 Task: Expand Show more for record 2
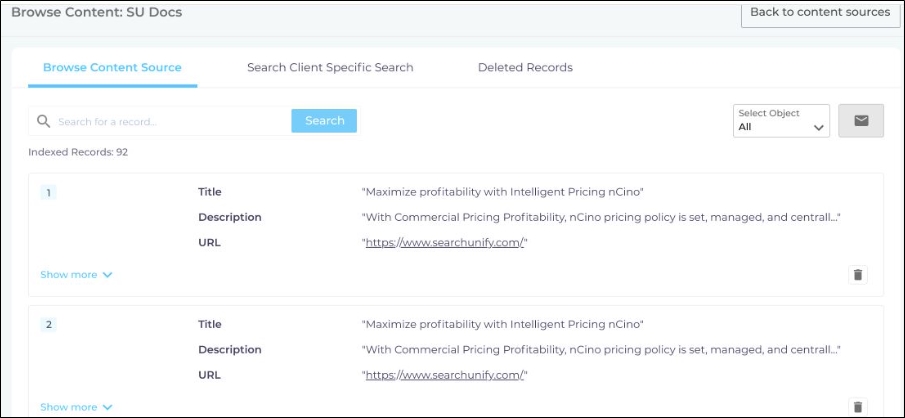[76, 407]
